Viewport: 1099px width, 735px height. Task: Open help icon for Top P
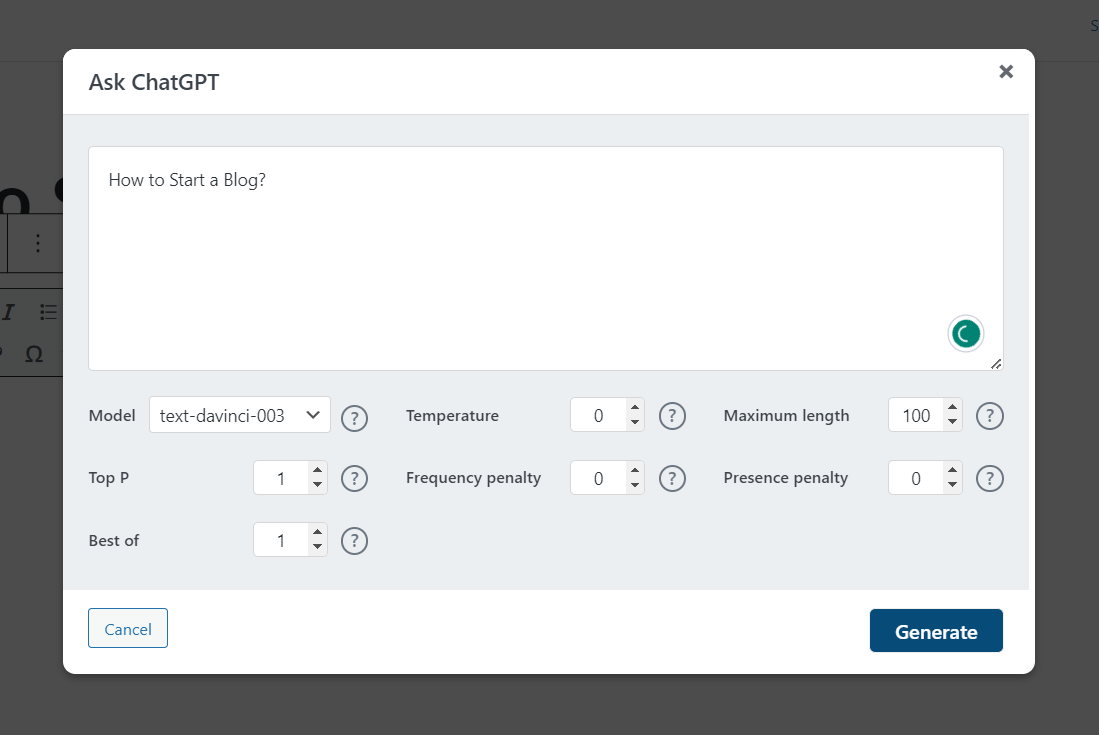pos(354,479)
